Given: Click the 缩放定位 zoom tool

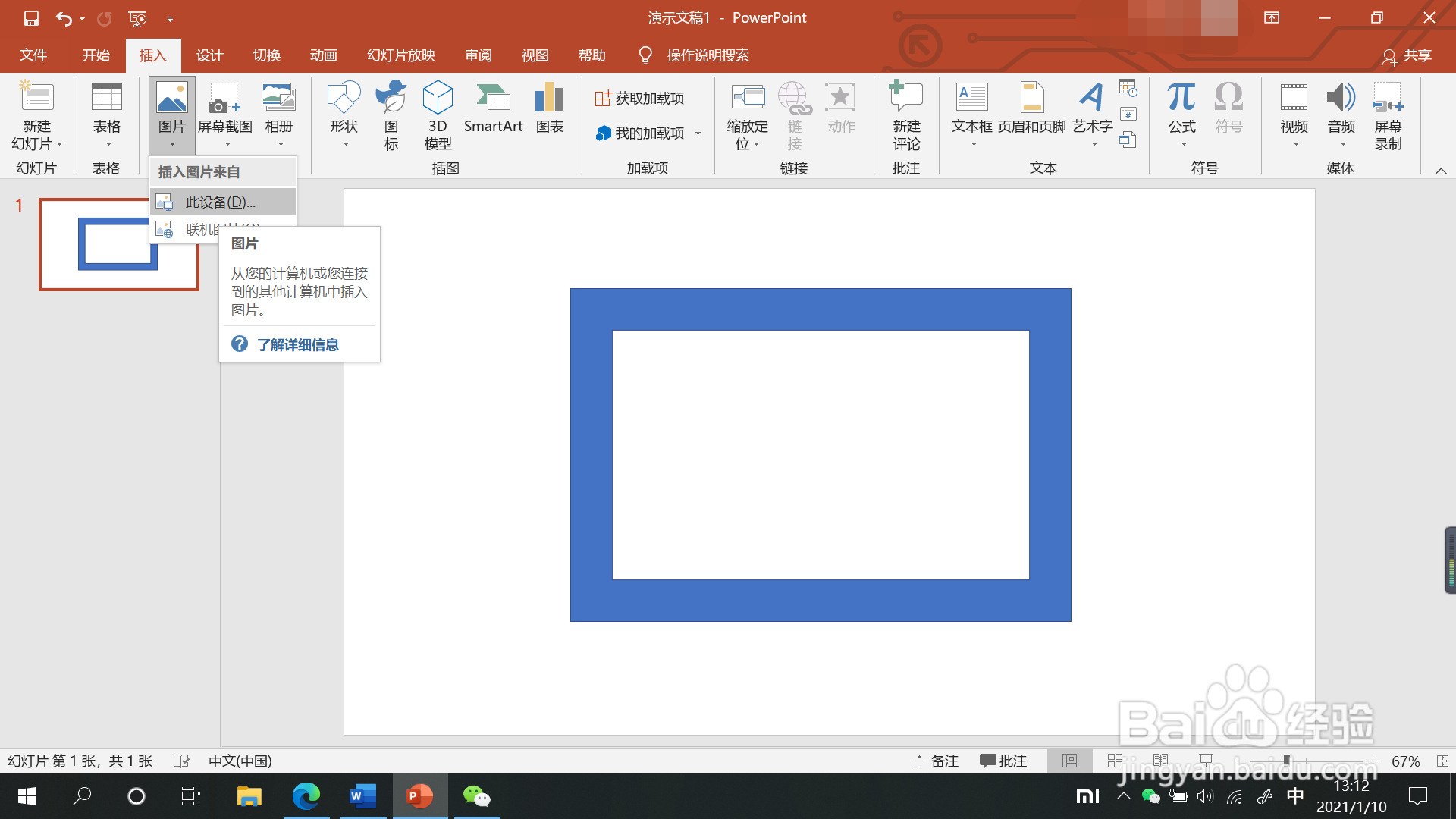Looking at the screenshot, I should 747,115.
